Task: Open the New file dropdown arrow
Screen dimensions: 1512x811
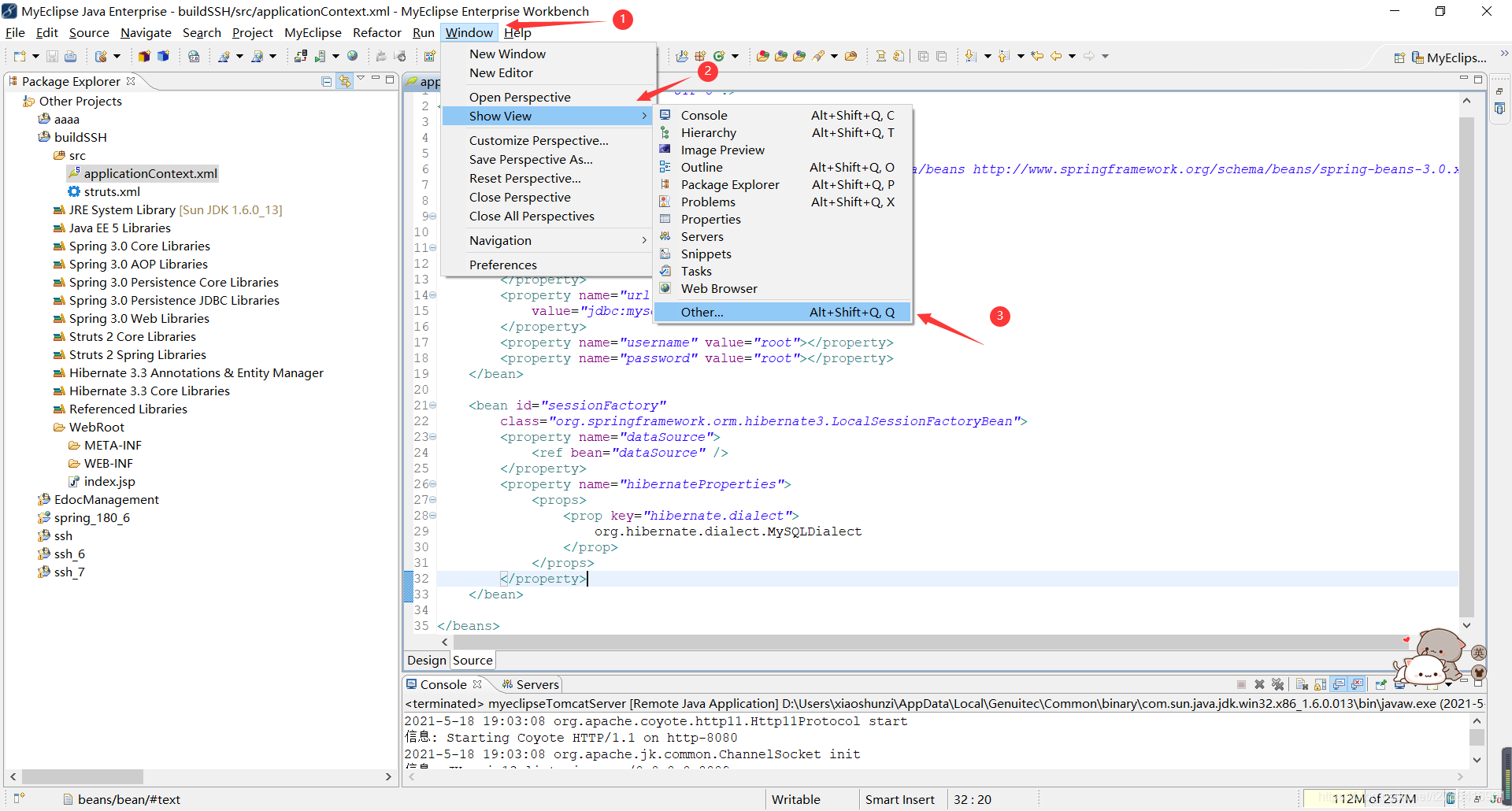Action: pyautogui.click(x=35, y=56)
